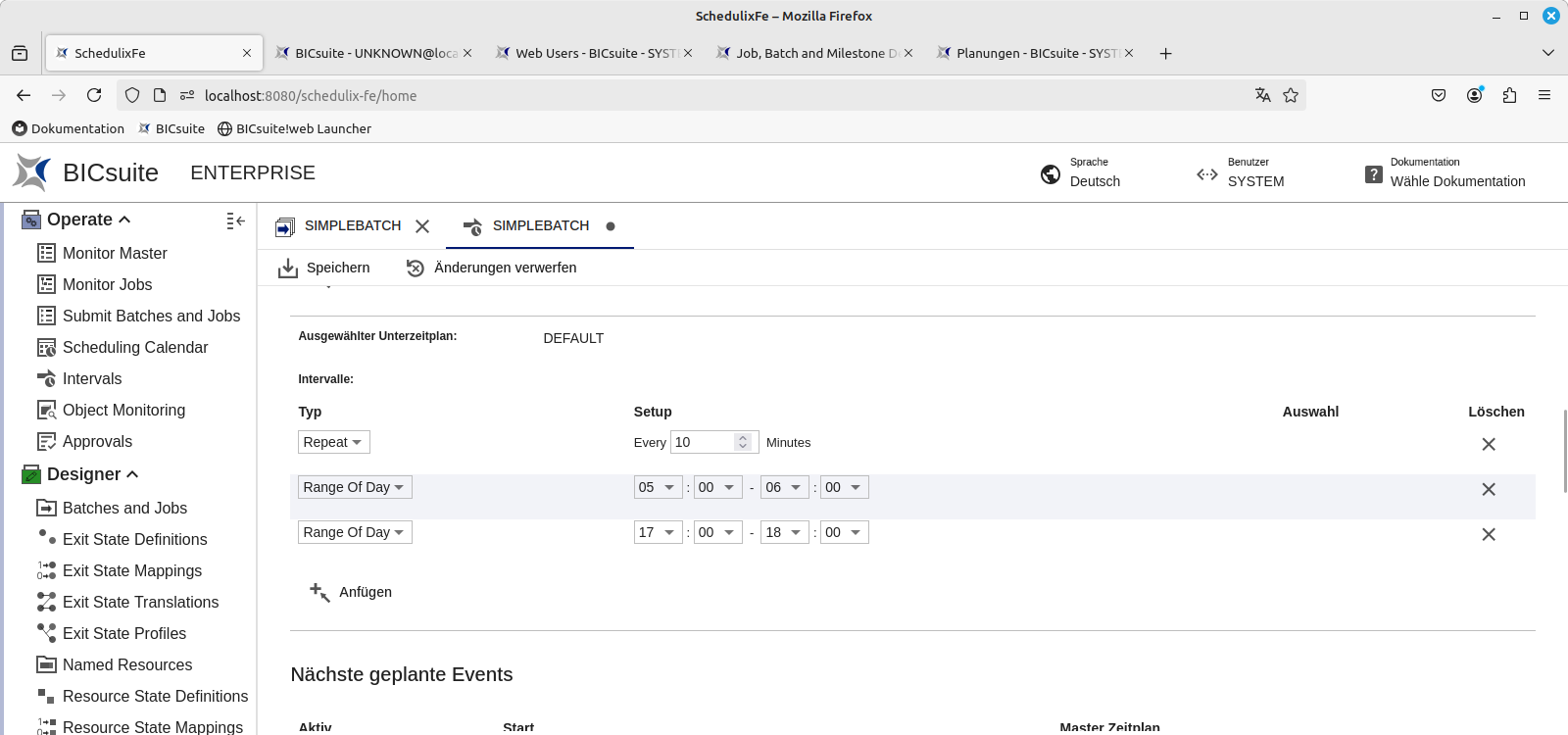Click the Every minutes number field

tap(702, 442)
